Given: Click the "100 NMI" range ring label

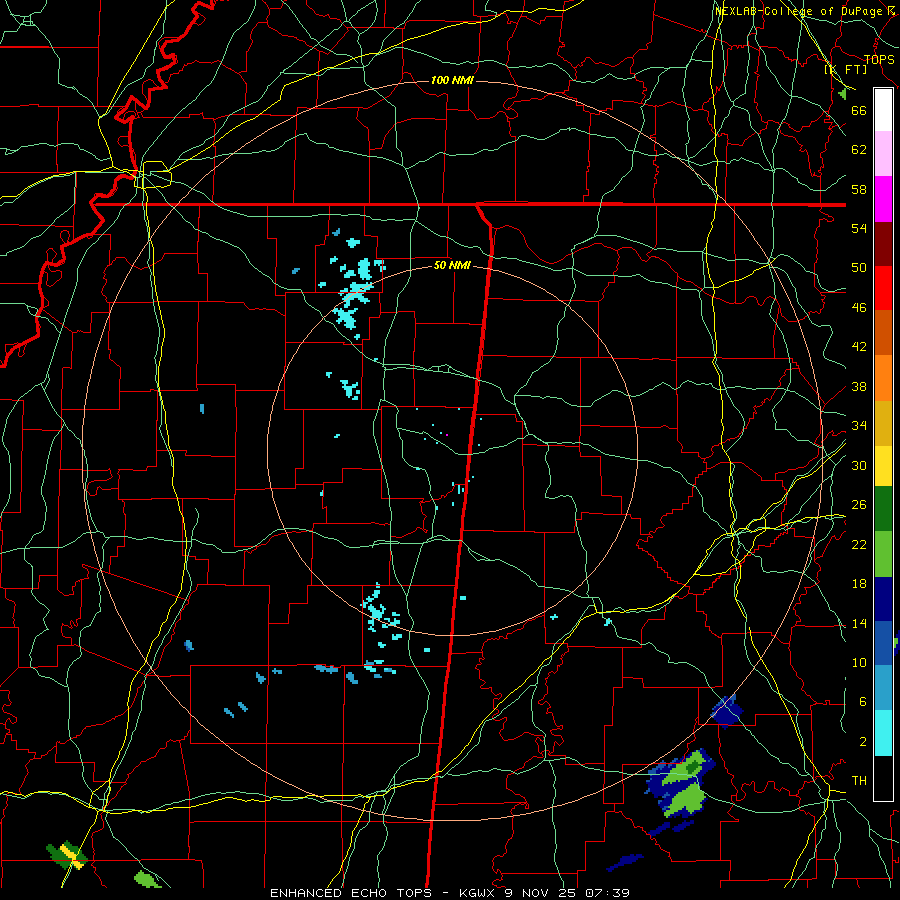Looking at the screenshot, I should click(452, 80).
